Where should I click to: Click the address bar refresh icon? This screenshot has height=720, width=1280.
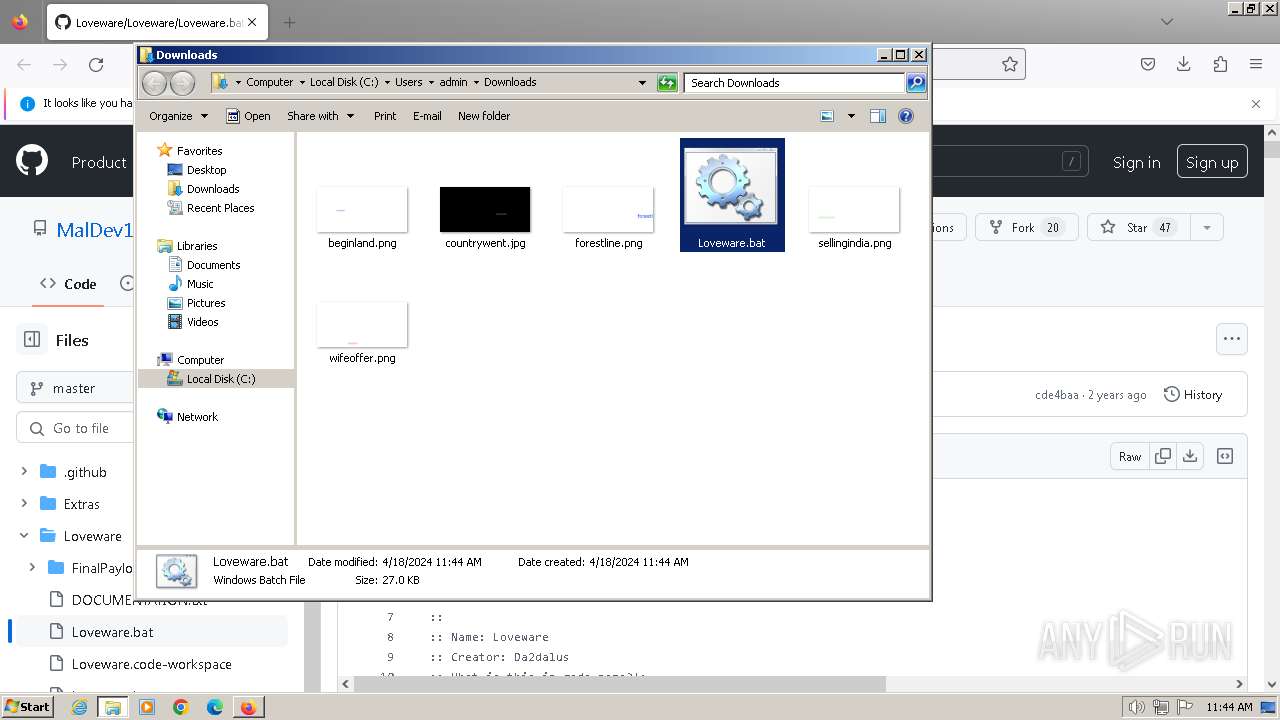667,83
